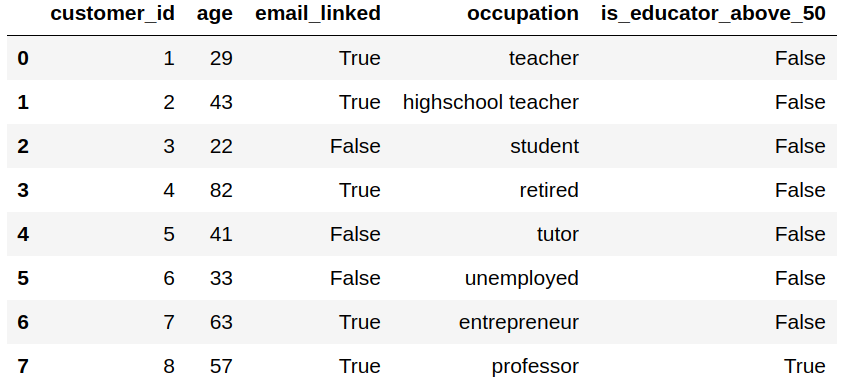Click the age column header

click(214, 14)
